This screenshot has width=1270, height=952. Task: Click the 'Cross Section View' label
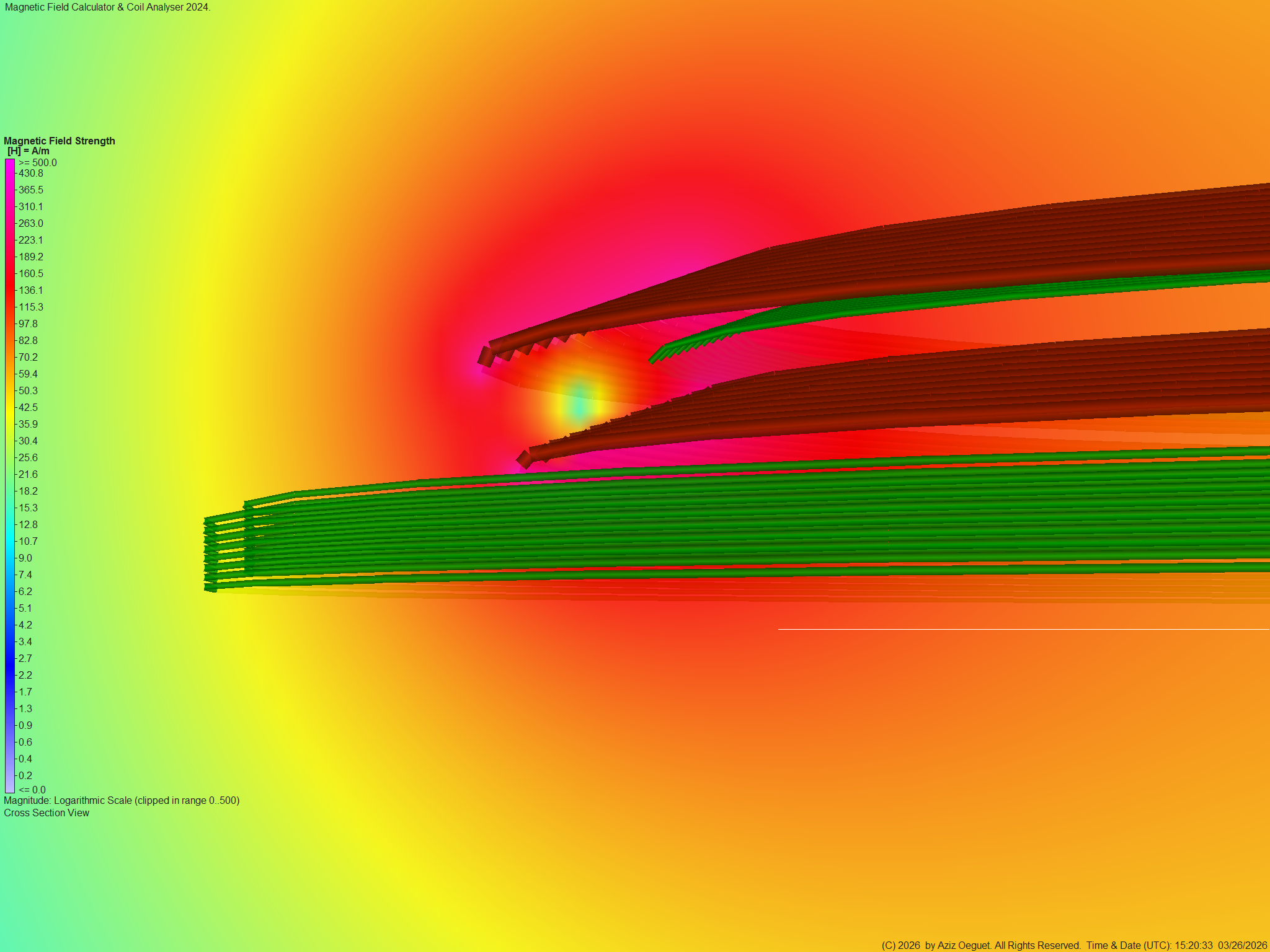tap(47, 813)
